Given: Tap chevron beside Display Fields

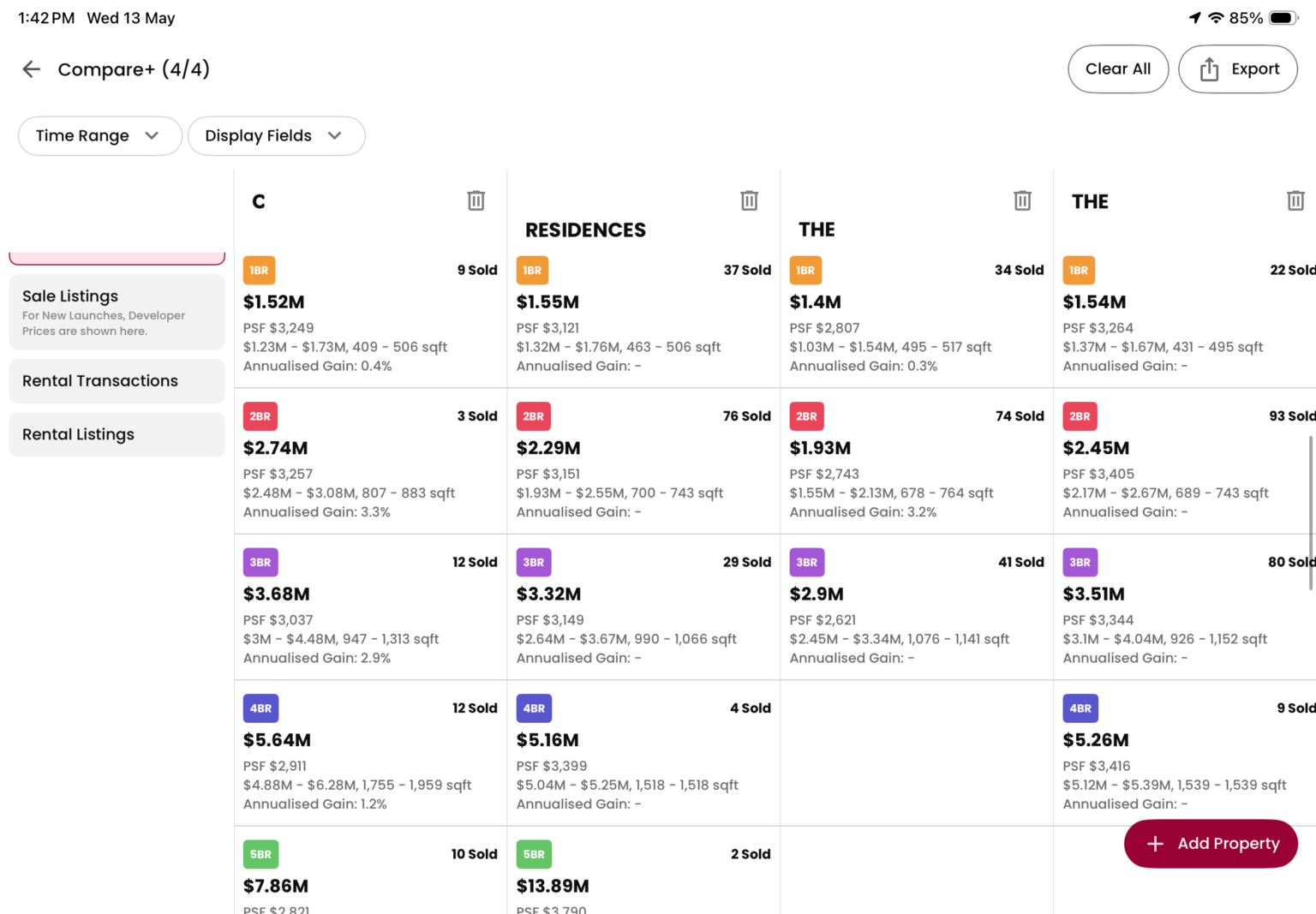Looking at the screenshot, I should click(x=335, y=136).
